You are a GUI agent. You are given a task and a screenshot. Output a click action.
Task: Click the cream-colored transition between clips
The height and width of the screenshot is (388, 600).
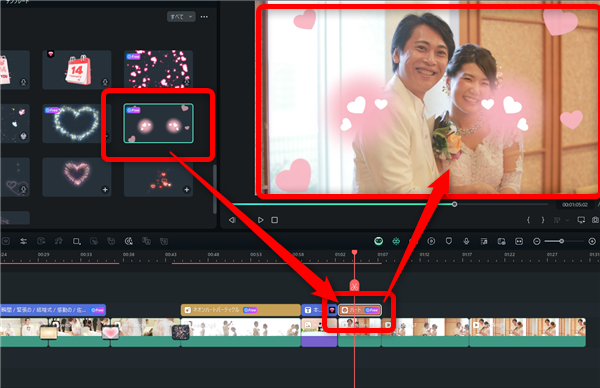(49, 333)
